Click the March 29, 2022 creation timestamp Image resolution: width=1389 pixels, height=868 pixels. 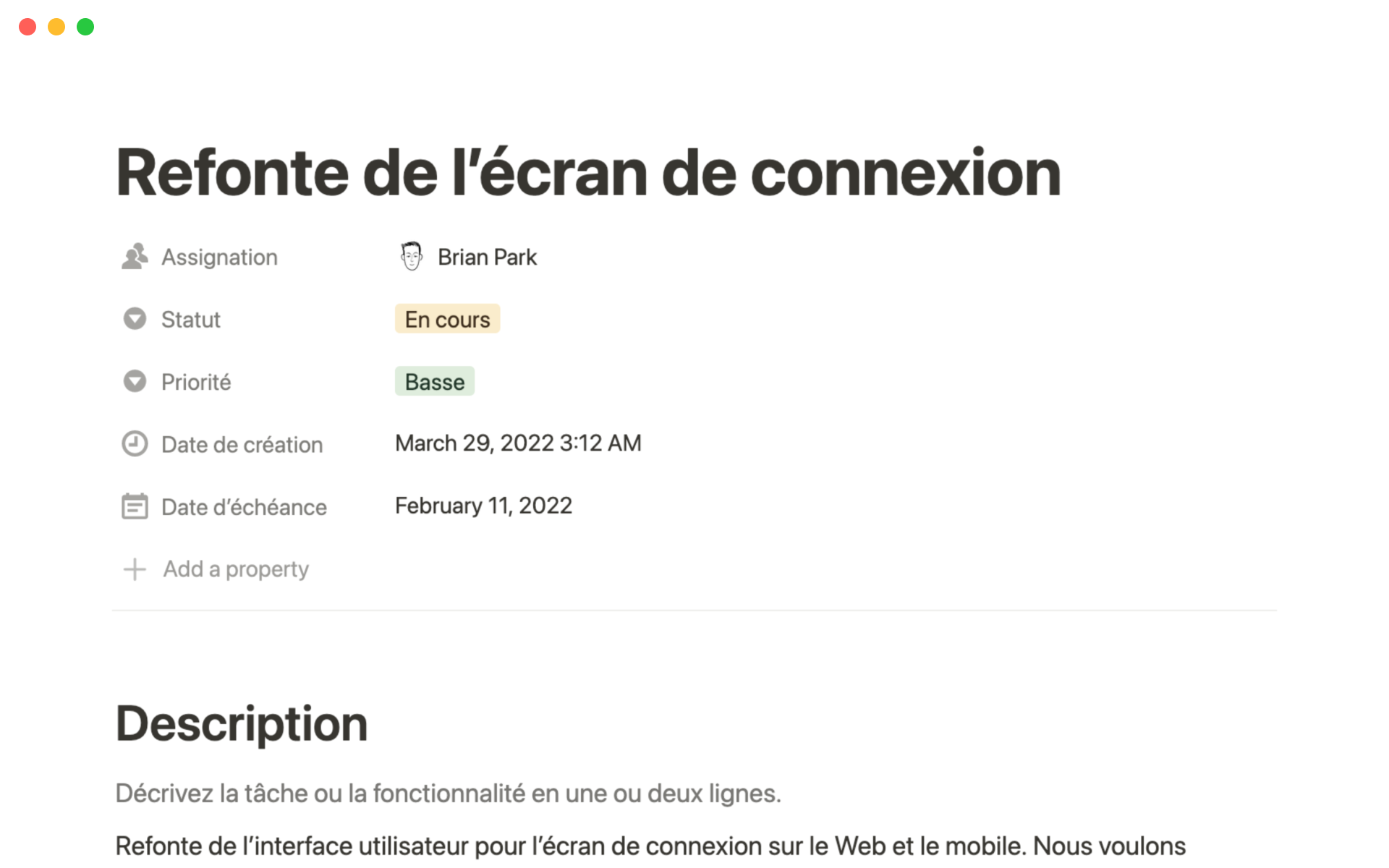pos(518,443)
